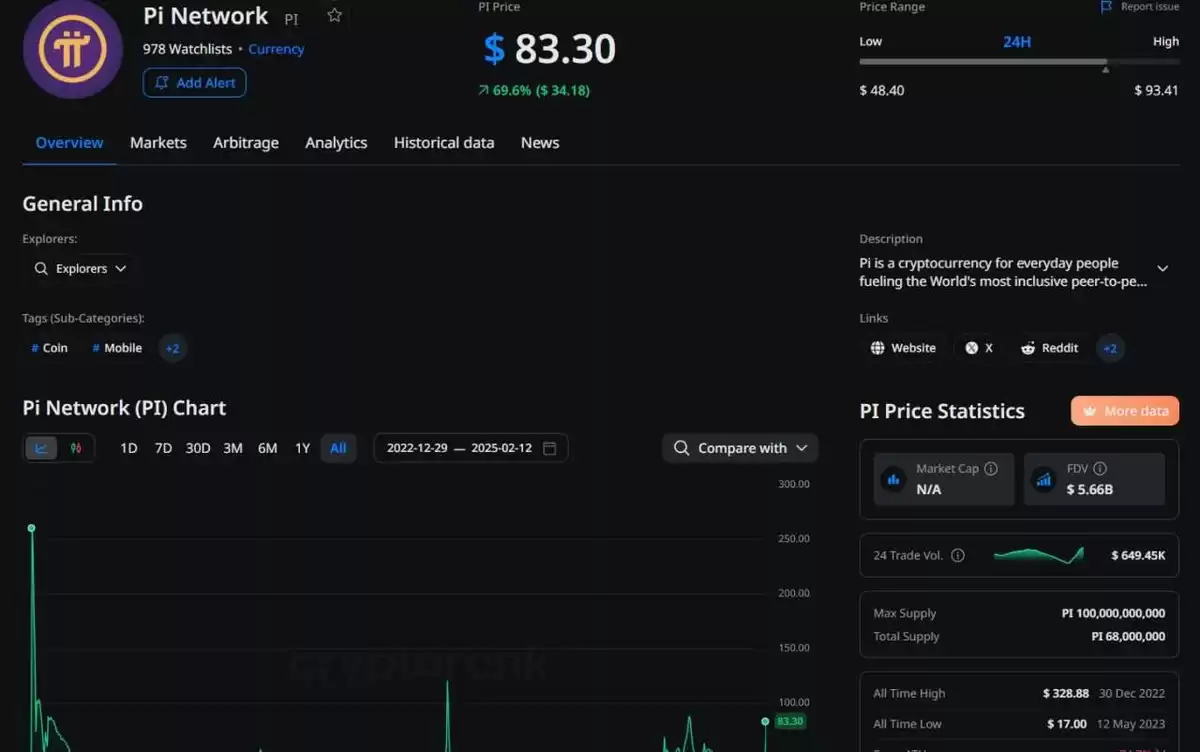Screen dimensions: 1200x752
Task: Select the 3M chart range
Action: click(233, 448)
